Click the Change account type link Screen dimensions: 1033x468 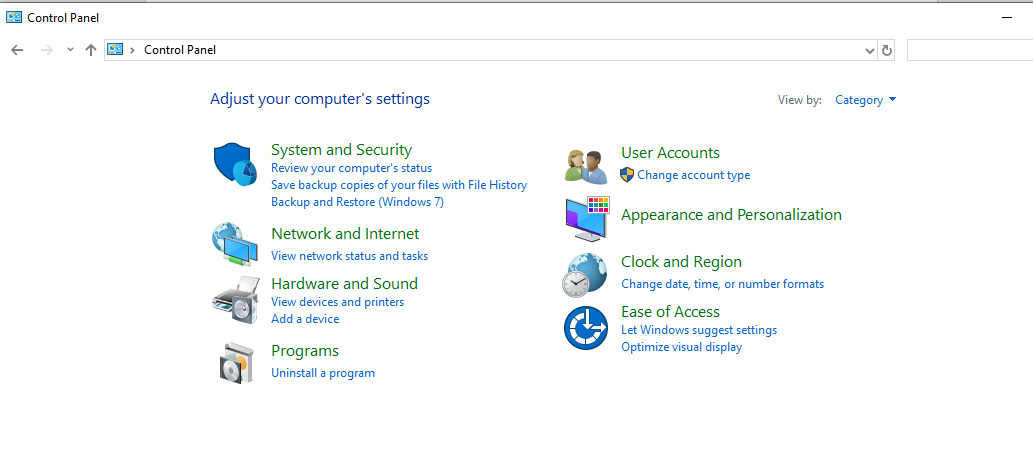click(693, 175)
